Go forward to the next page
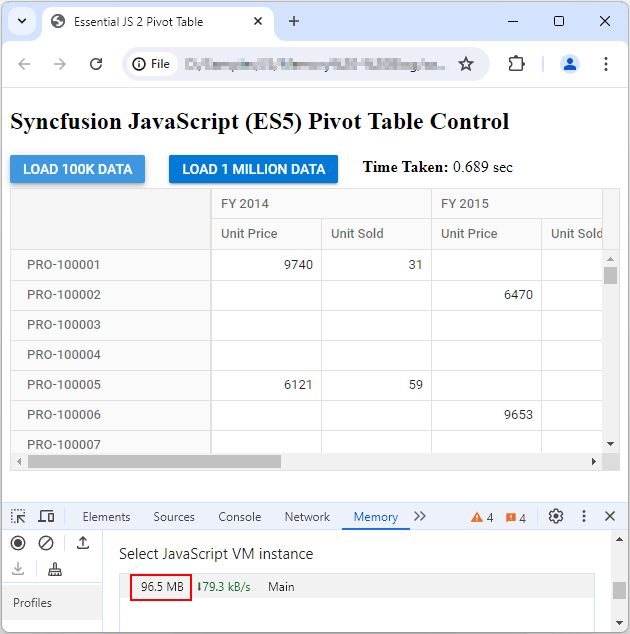 [60, 64]
